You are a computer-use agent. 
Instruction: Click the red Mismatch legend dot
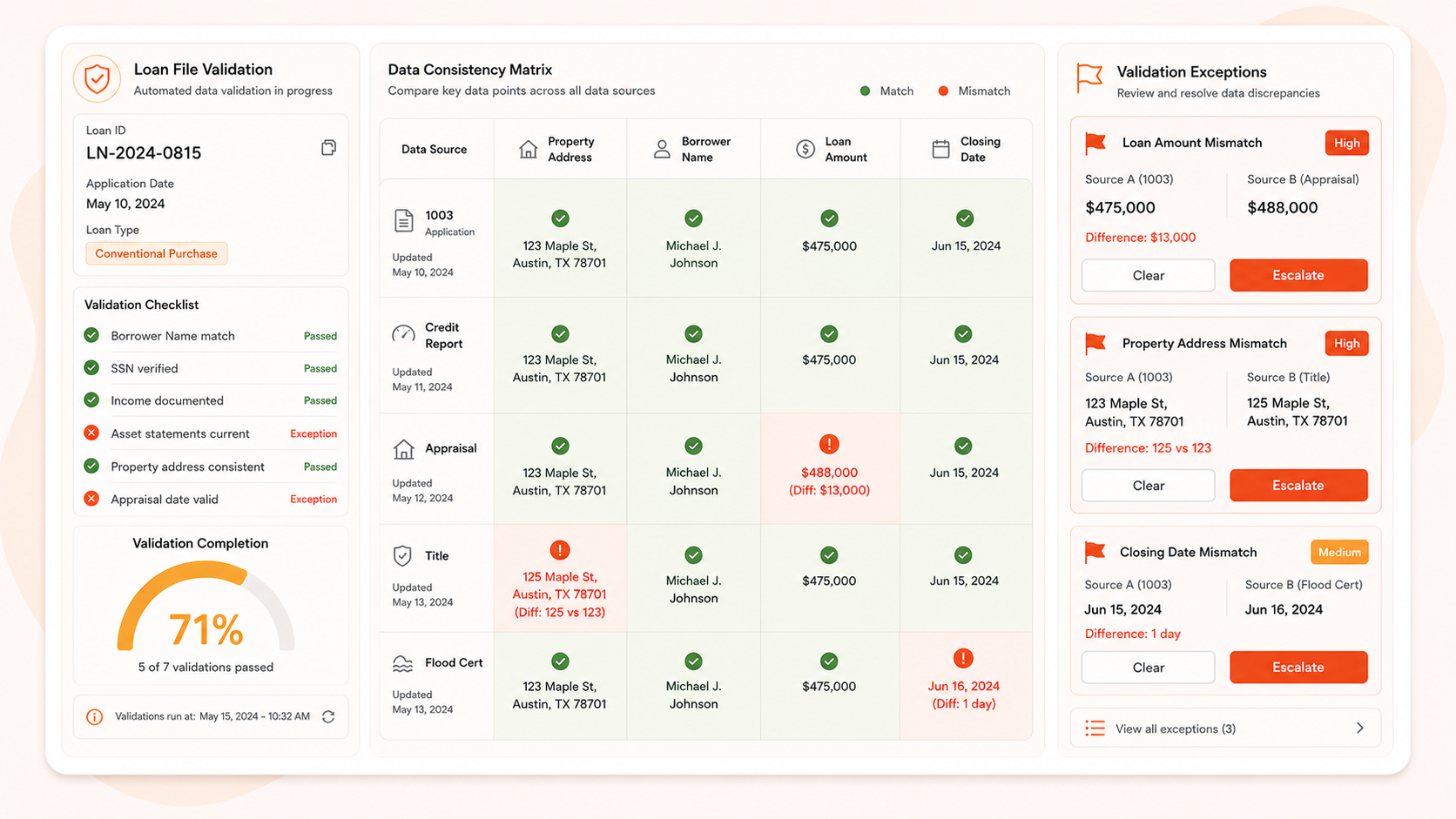(x=943, y=91)
